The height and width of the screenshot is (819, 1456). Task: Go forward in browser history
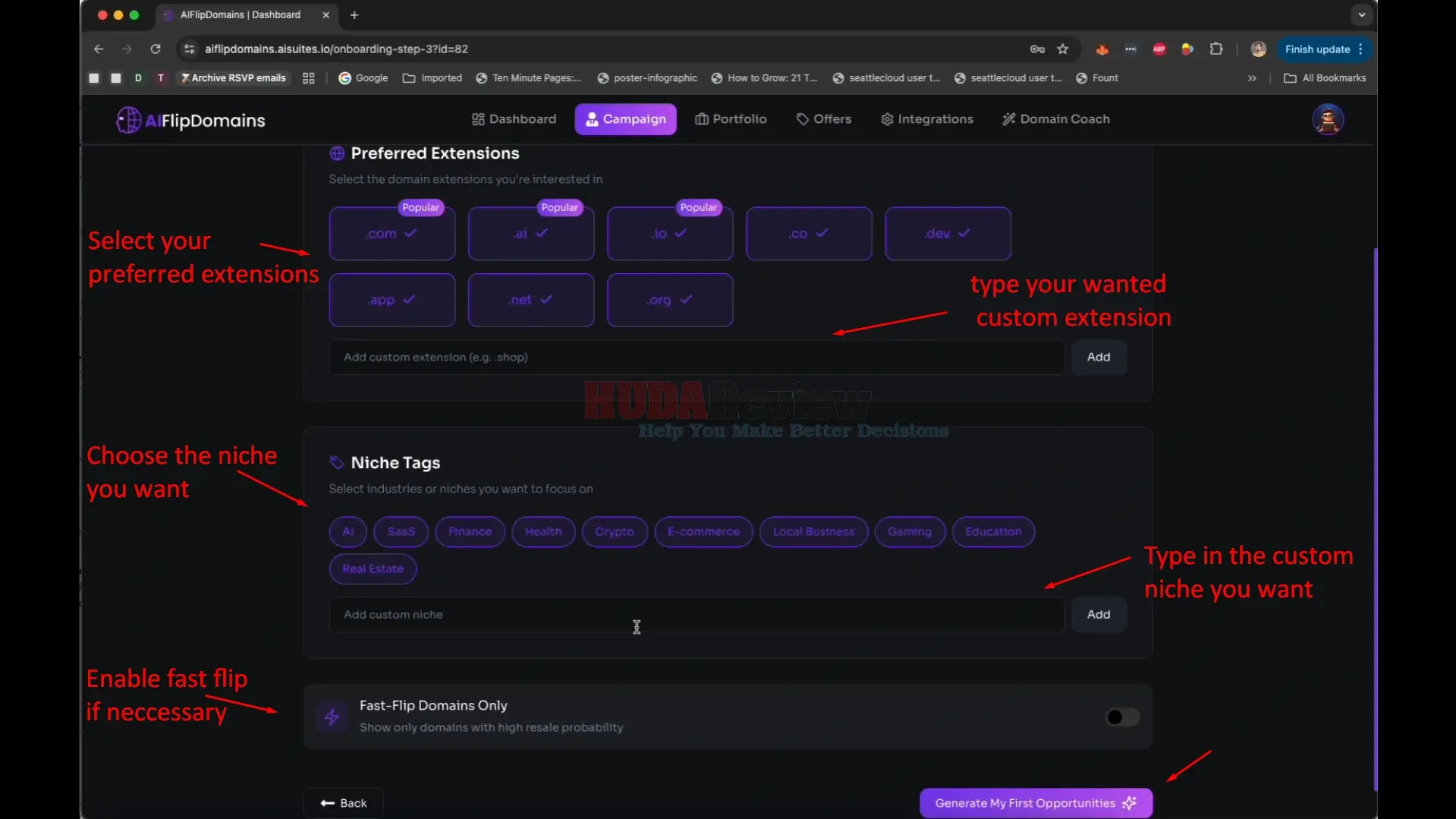[127, 49]
